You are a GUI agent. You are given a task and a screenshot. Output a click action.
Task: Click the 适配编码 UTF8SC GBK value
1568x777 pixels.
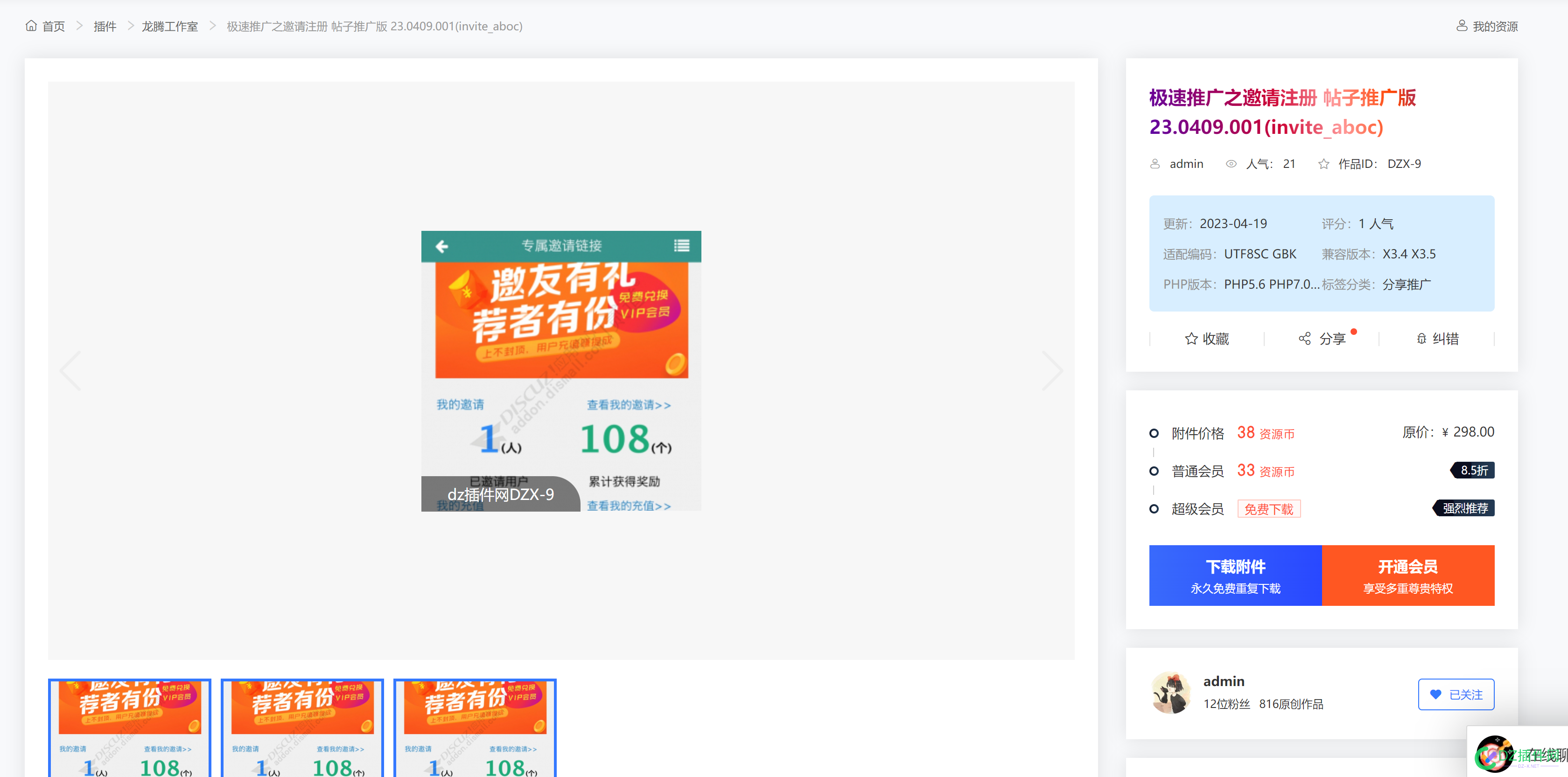tap(1260, 254)
